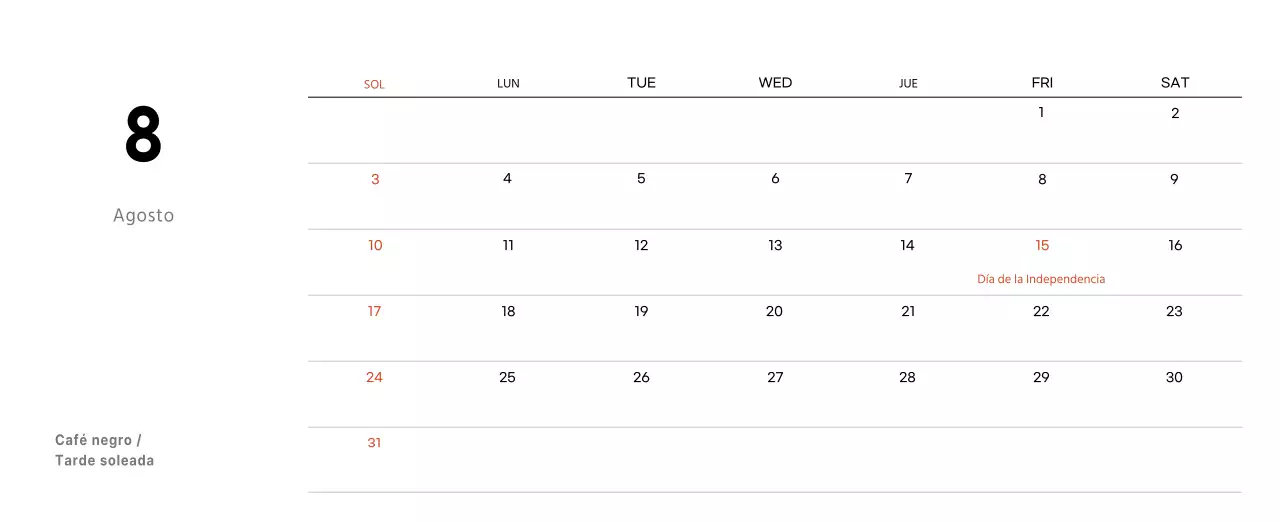Select the SAT column header
Screen dimensions: 1280x522
[1175, 83]
